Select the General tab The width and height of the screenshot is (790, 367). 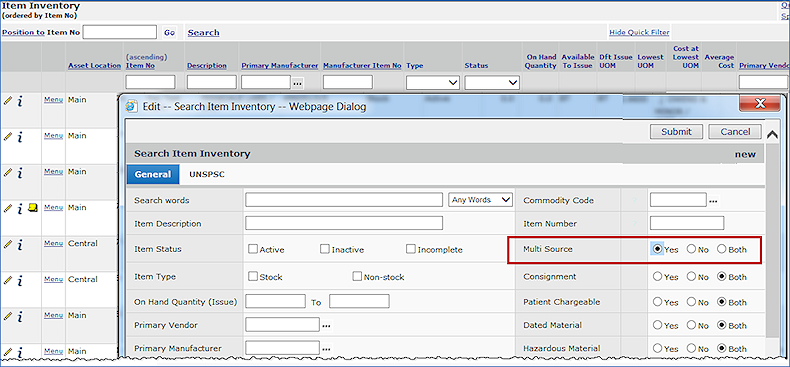pos(153,174)
